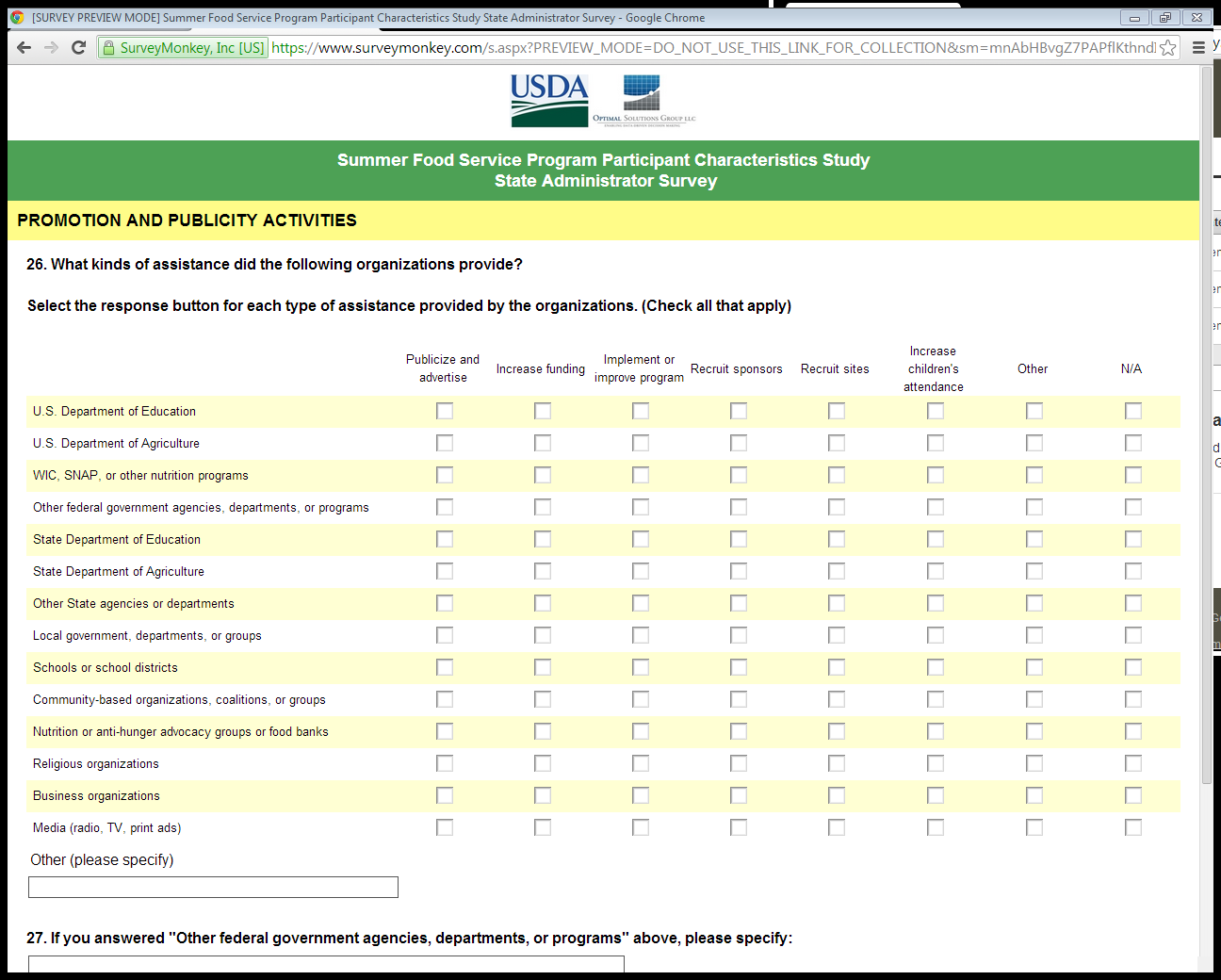Viewport: 1221px width, 980px height.
Task: Check N/A for Media (radio, TV, print ads)
Action: 1133,827
